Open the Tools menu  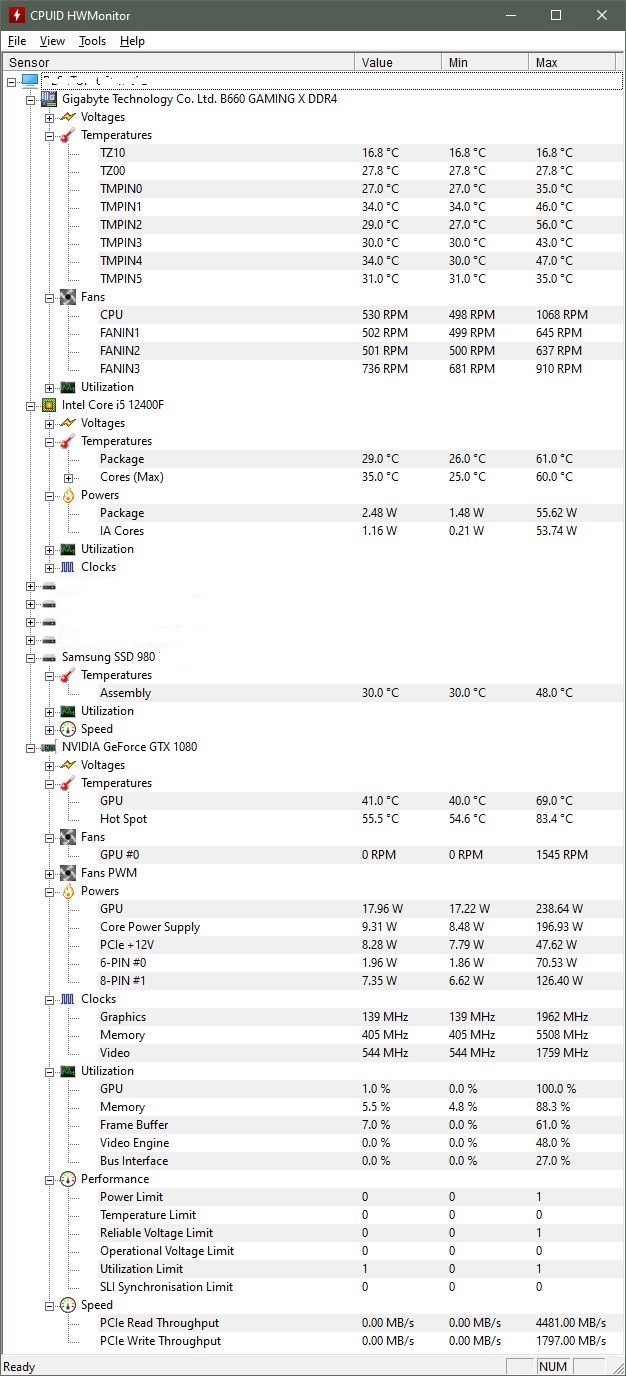click(92, 41)
